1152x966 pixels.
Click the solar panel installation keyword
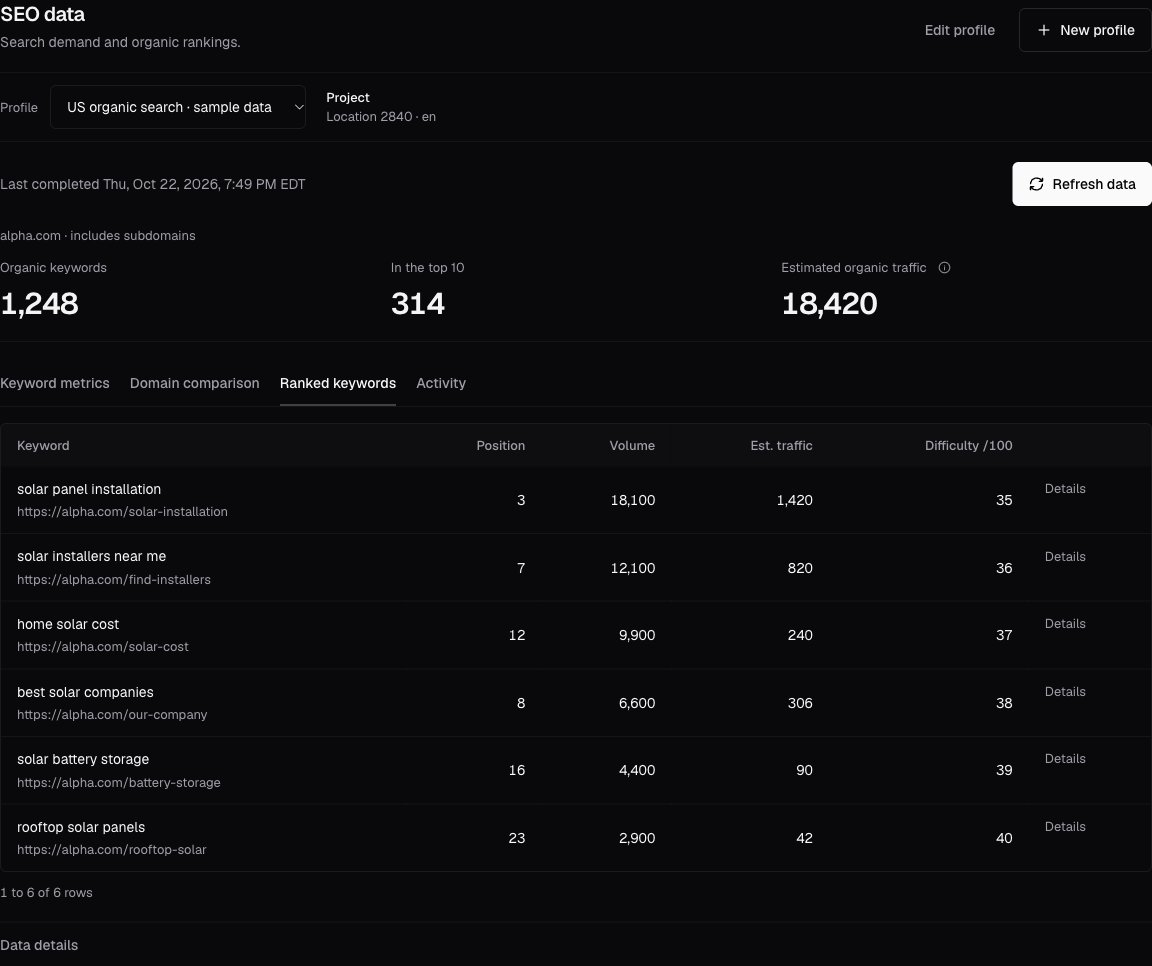pos(89,489)
